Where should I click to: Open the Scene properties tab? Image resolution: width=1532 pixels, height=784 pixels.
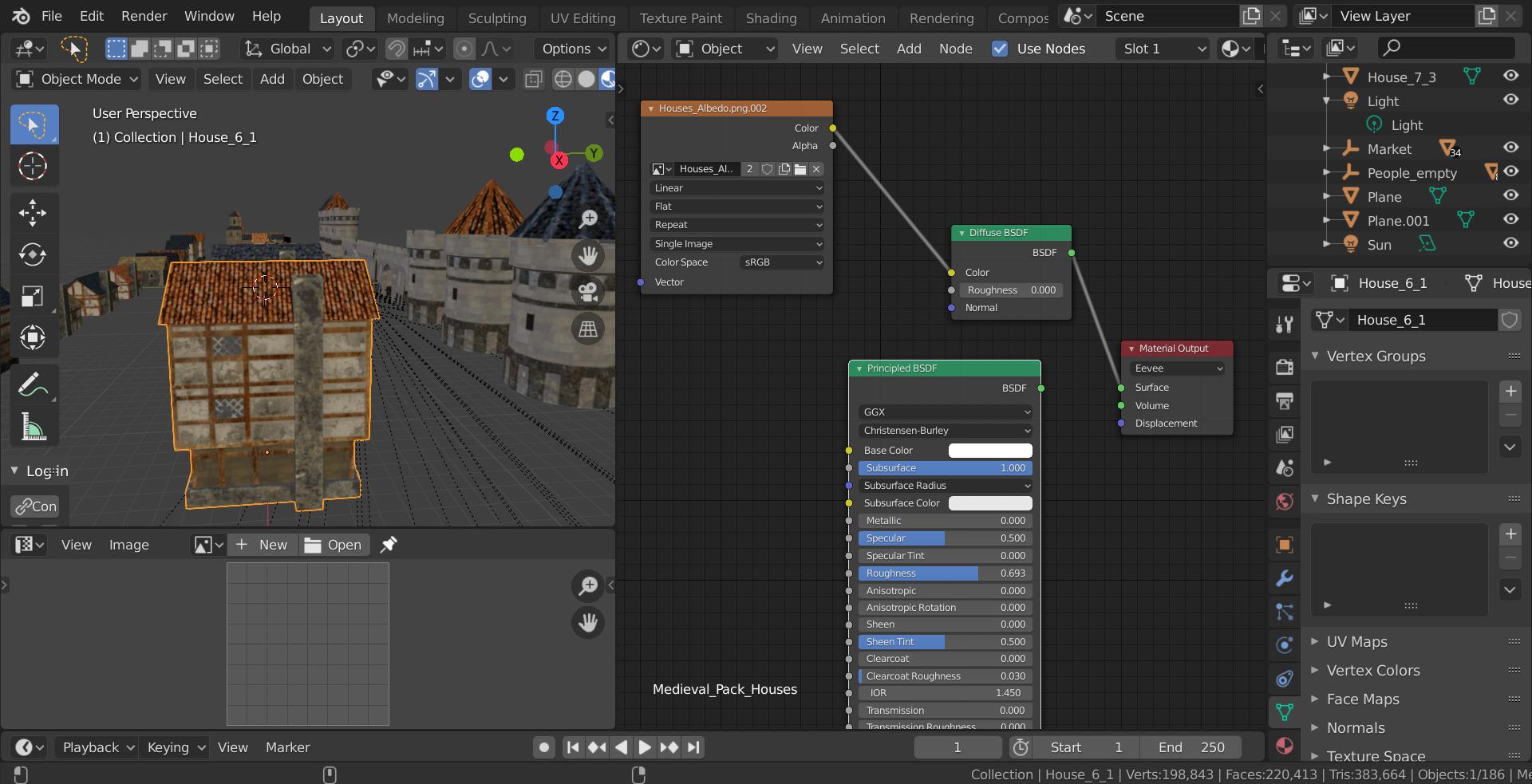point(1284,467)
